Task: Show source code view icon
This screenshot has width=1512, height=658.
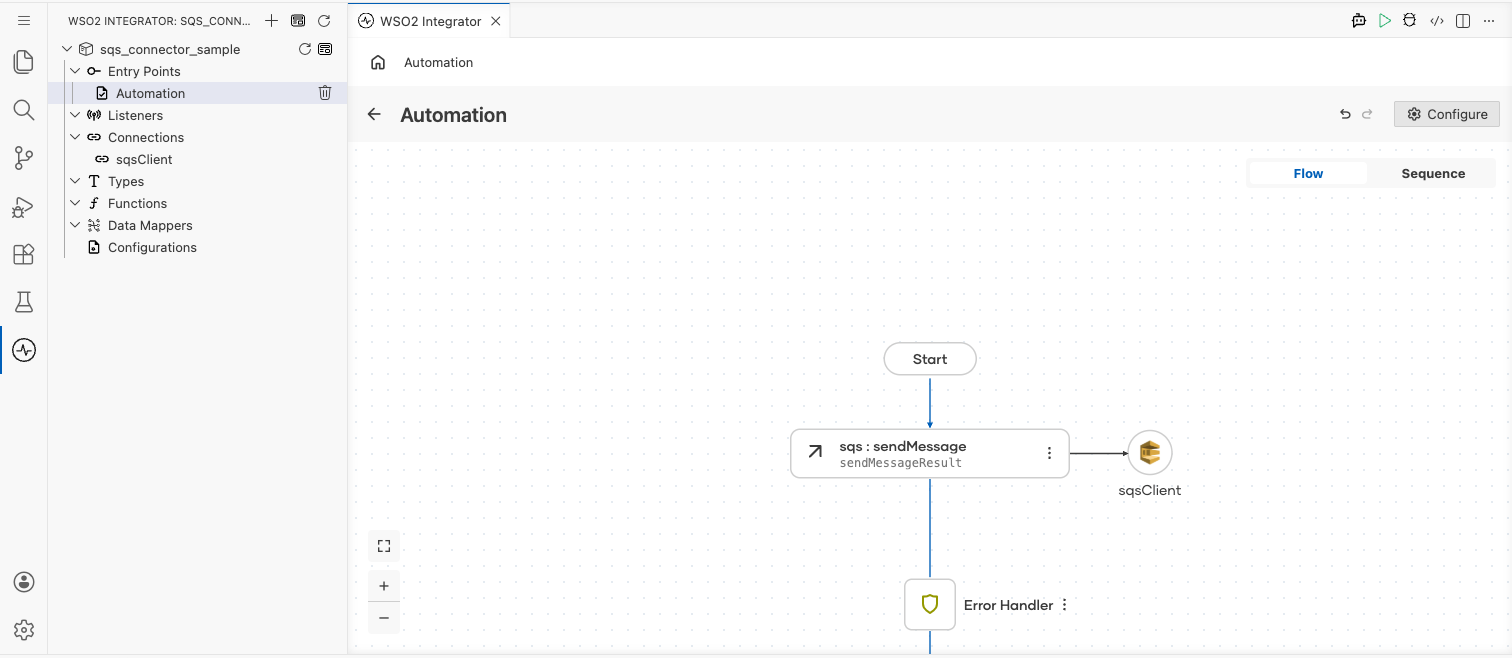Action: point(1437,21)
